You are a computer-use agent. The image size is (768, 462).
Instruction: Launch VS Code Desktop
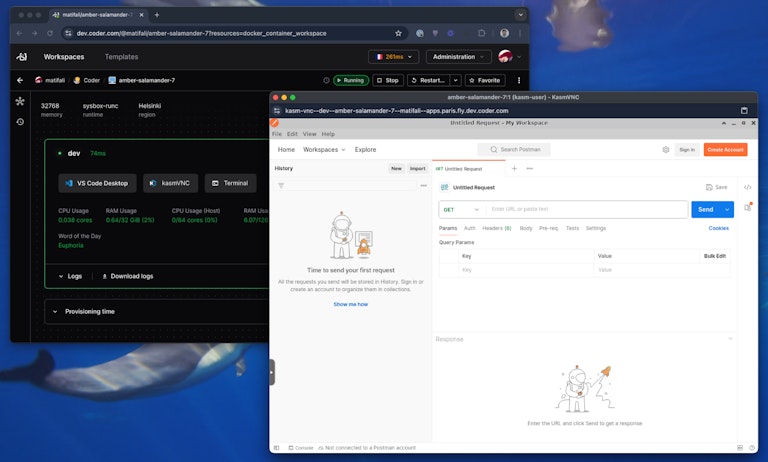pos(97,183)
